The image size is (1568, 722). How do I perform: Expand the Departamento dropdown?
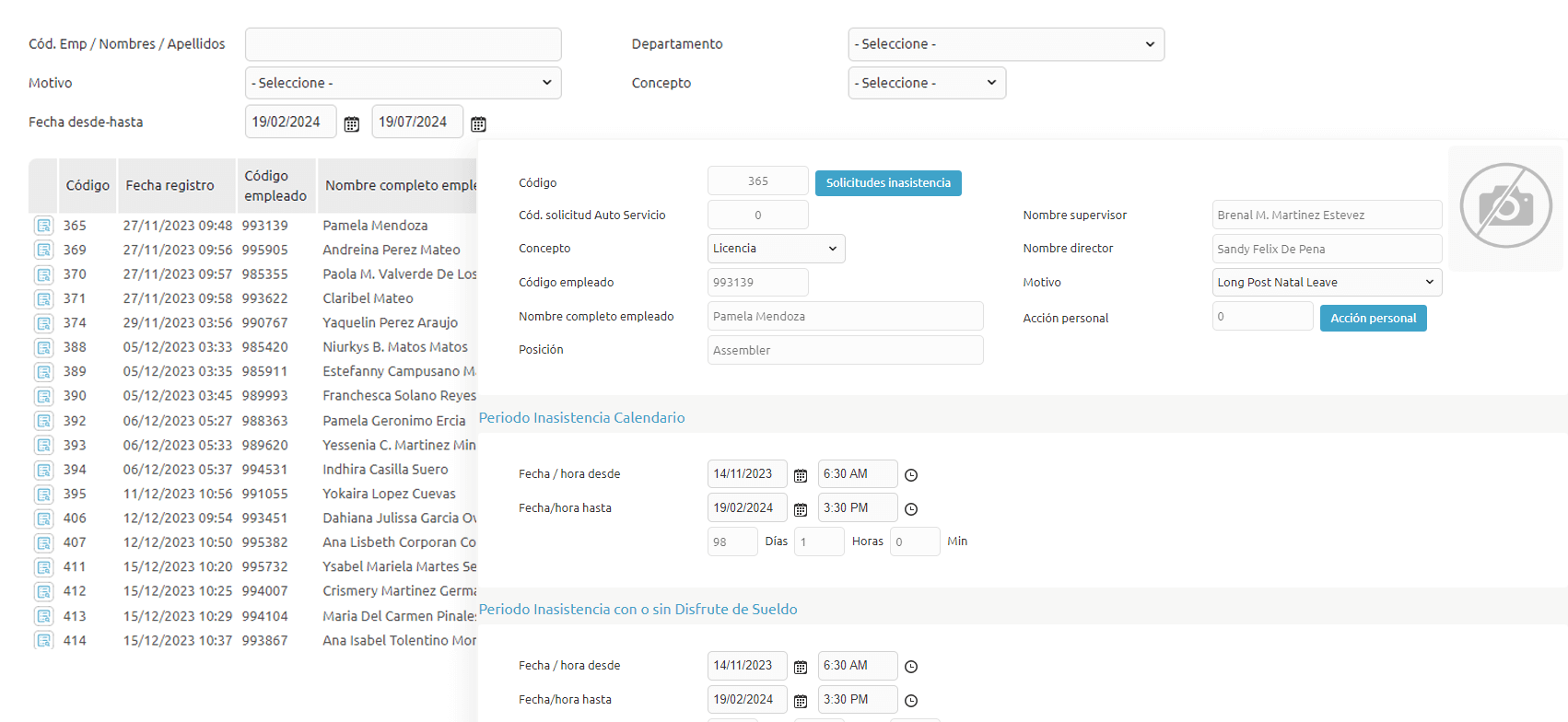[1005, 44]
